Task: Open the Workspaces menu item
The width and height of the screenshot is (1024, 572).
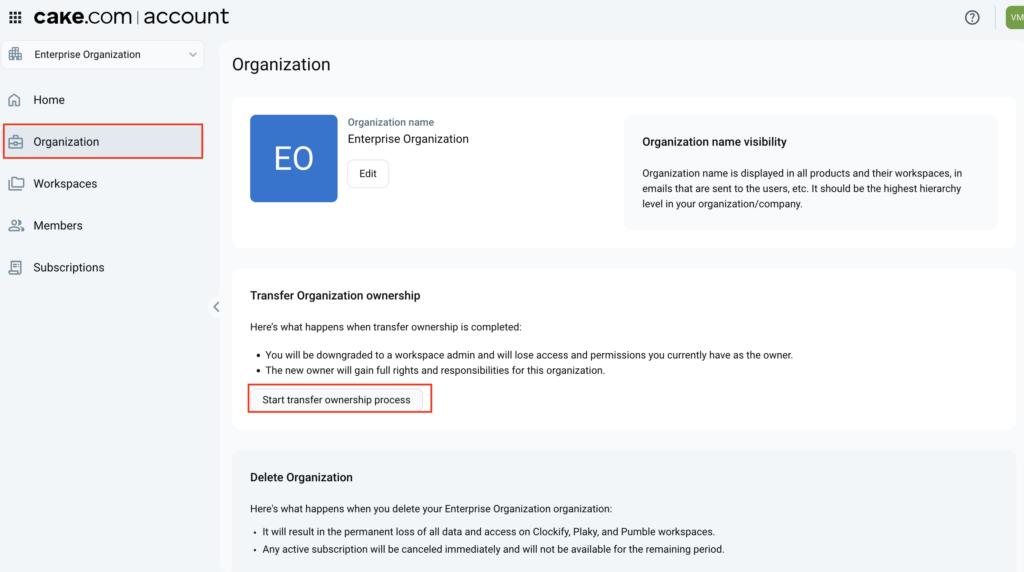Action: [65, 184]
